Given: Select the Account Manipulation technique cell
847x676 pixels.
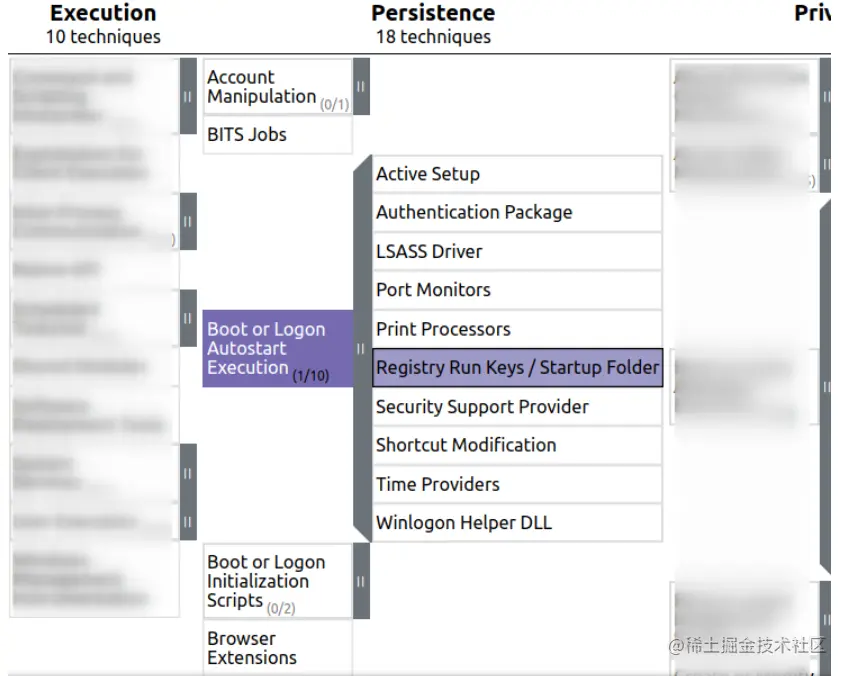Looking at the screenshot, I should point(277,87).
